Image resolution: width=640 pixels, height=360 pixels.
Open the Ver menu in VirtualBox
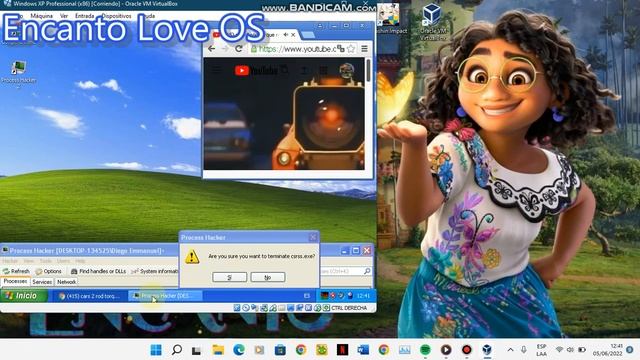(x=64, y=16)
